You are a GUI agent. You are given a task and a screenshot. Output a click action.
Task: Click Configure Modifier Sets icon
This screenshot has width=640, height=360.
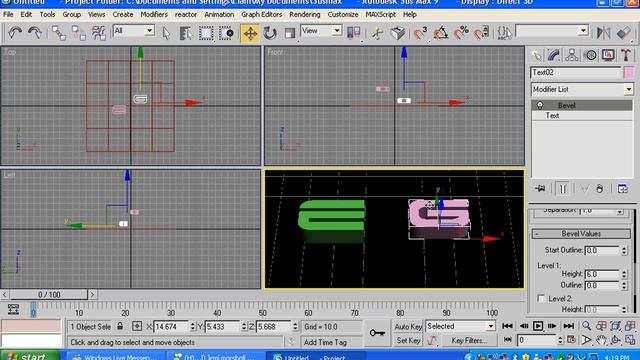pos(622,189)
